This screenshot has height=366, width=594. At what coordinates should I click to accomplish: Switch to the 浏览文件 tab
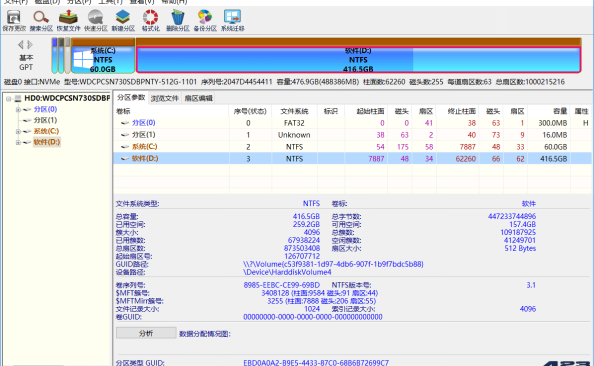tap(164, 98)
